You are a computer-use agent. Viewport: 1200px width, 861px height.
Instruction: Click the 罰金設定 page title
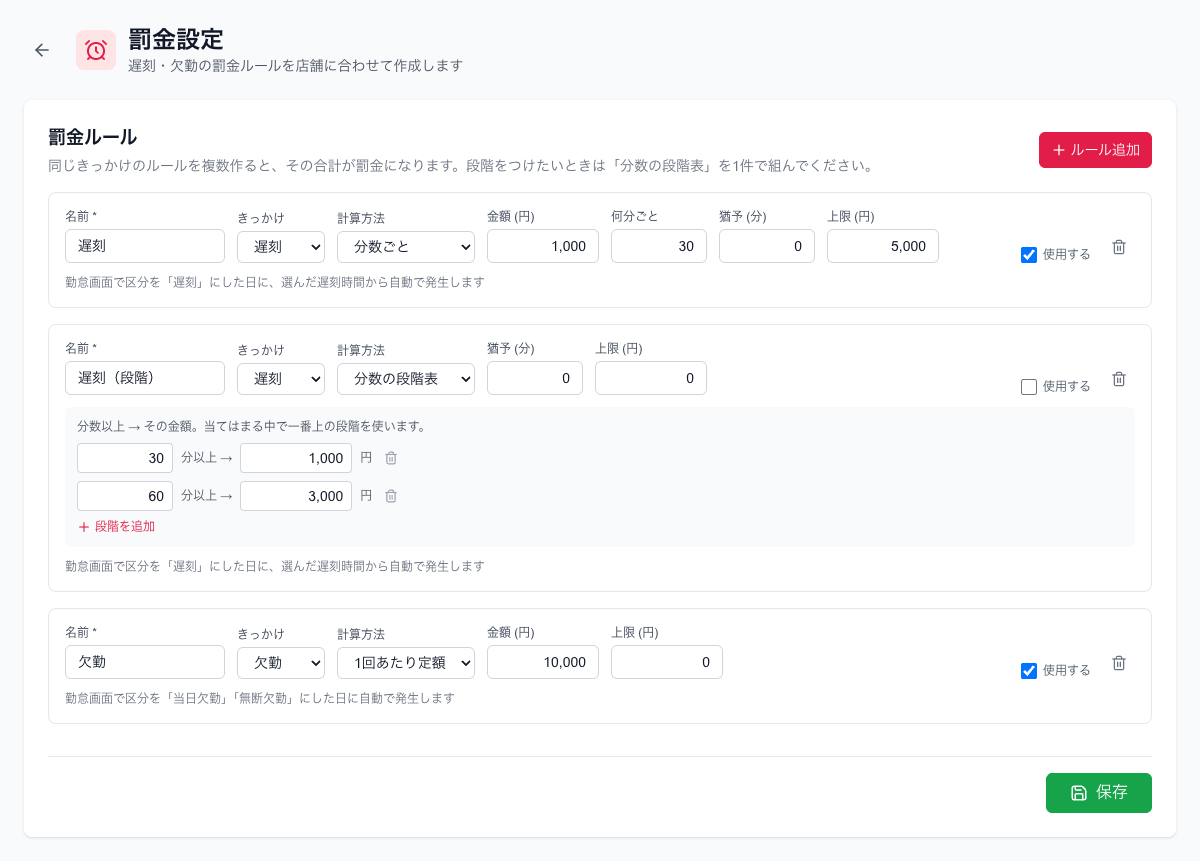(x=176, y=39)
